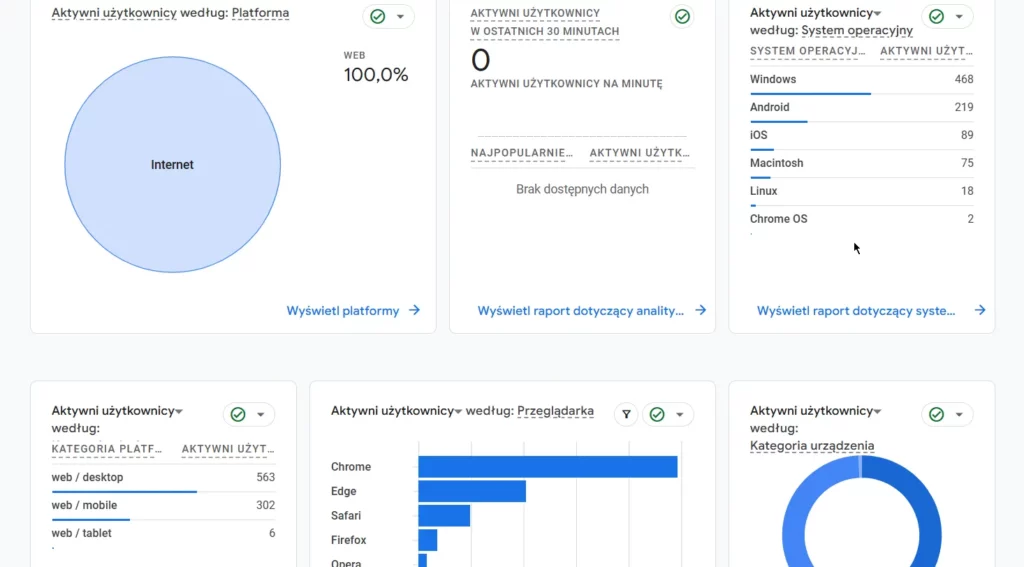The width and height of the screenshot is (1024, 567).
Task: Select the web / mobile table row
Action: click(x=163, y=505)
